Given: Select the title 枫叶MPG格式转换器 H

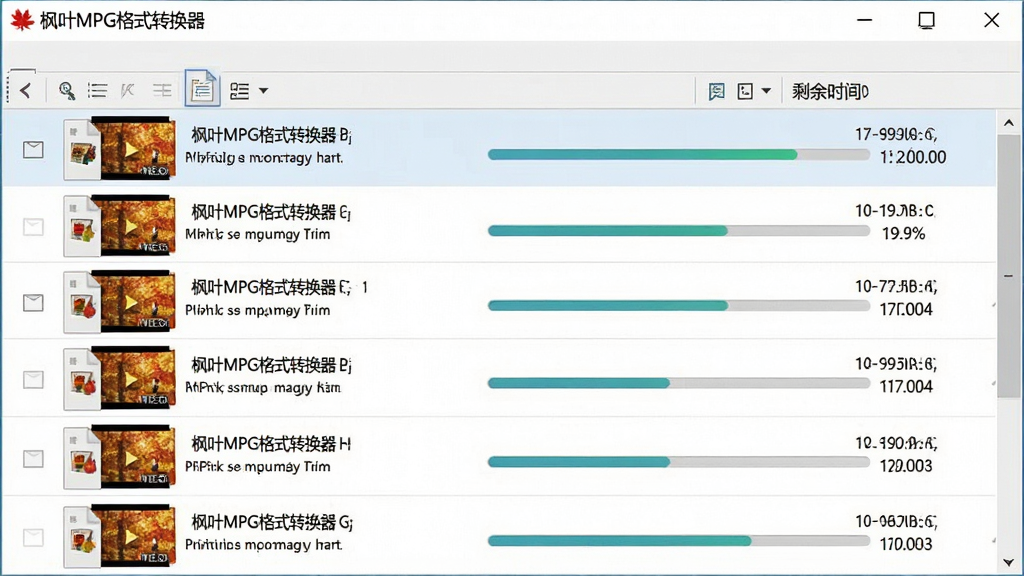Looking at the screenshot, I should (271, 445).
